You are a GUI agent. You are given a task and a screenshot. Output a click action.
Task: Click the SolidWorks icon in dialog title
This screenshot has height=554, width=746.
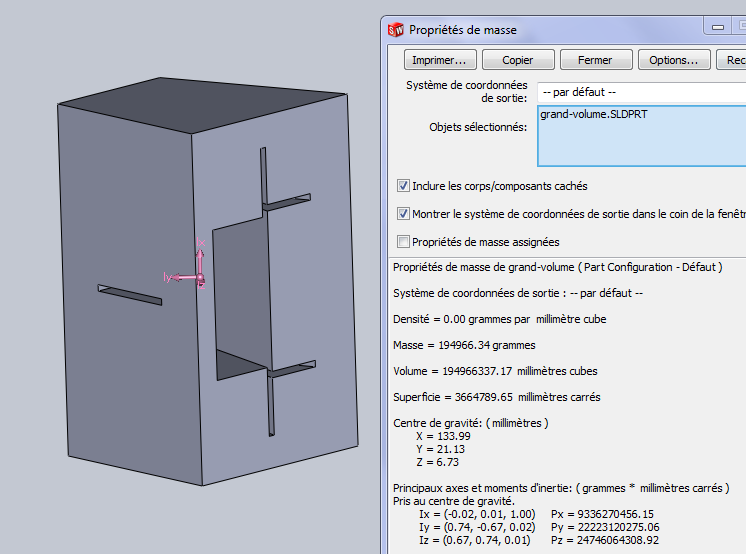396,30
